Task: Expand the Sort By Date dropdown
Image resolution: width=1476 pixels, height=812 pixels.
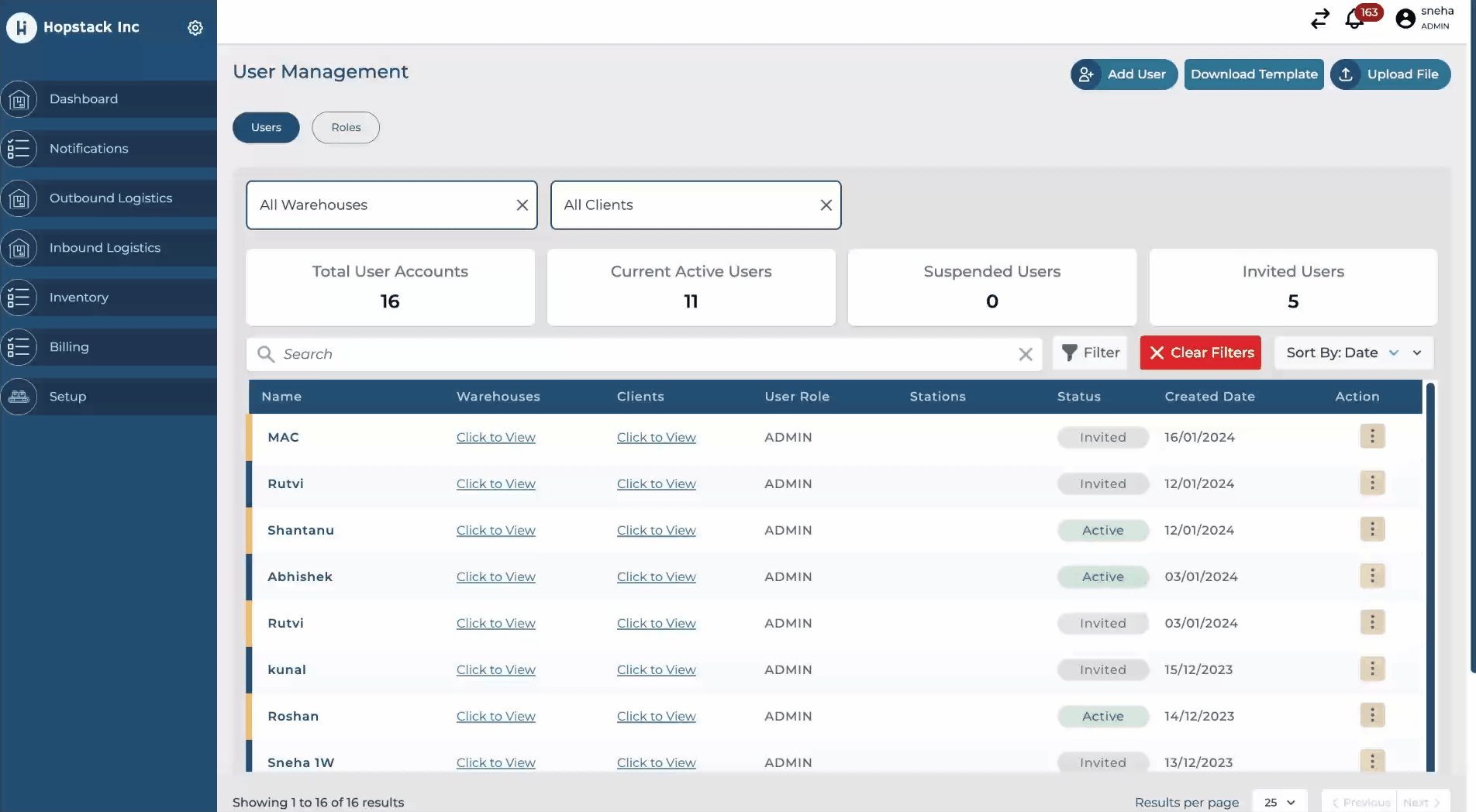Action: (1353, 353)
